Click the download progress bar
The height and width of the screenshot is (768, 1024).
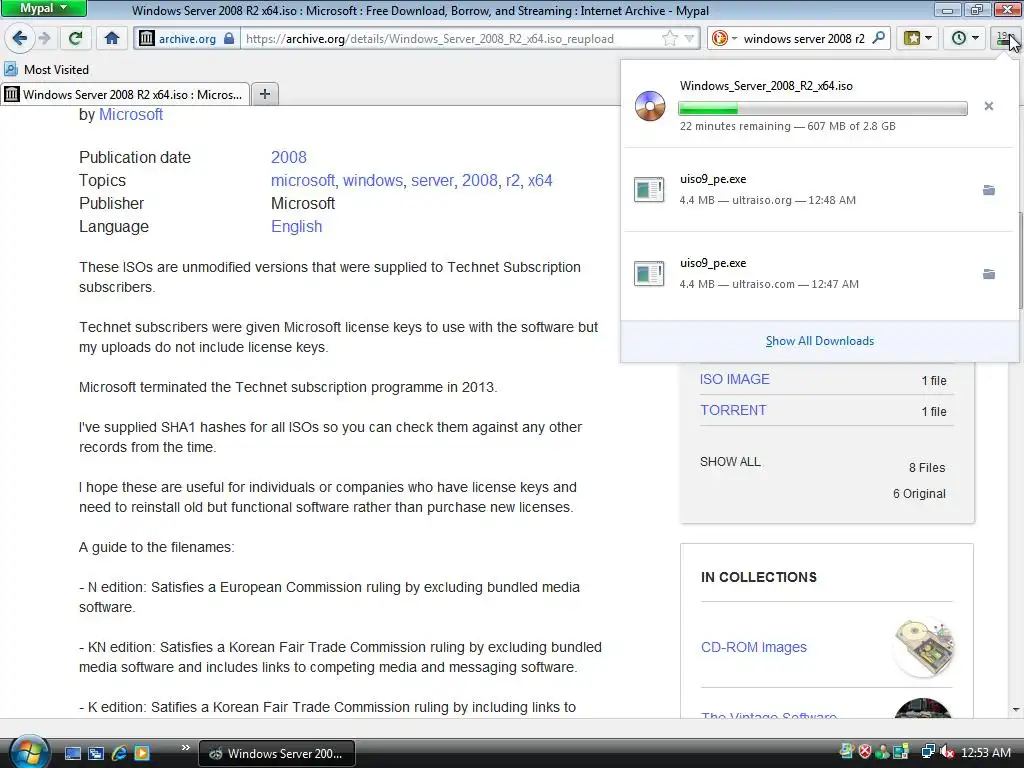pos(823,108)
